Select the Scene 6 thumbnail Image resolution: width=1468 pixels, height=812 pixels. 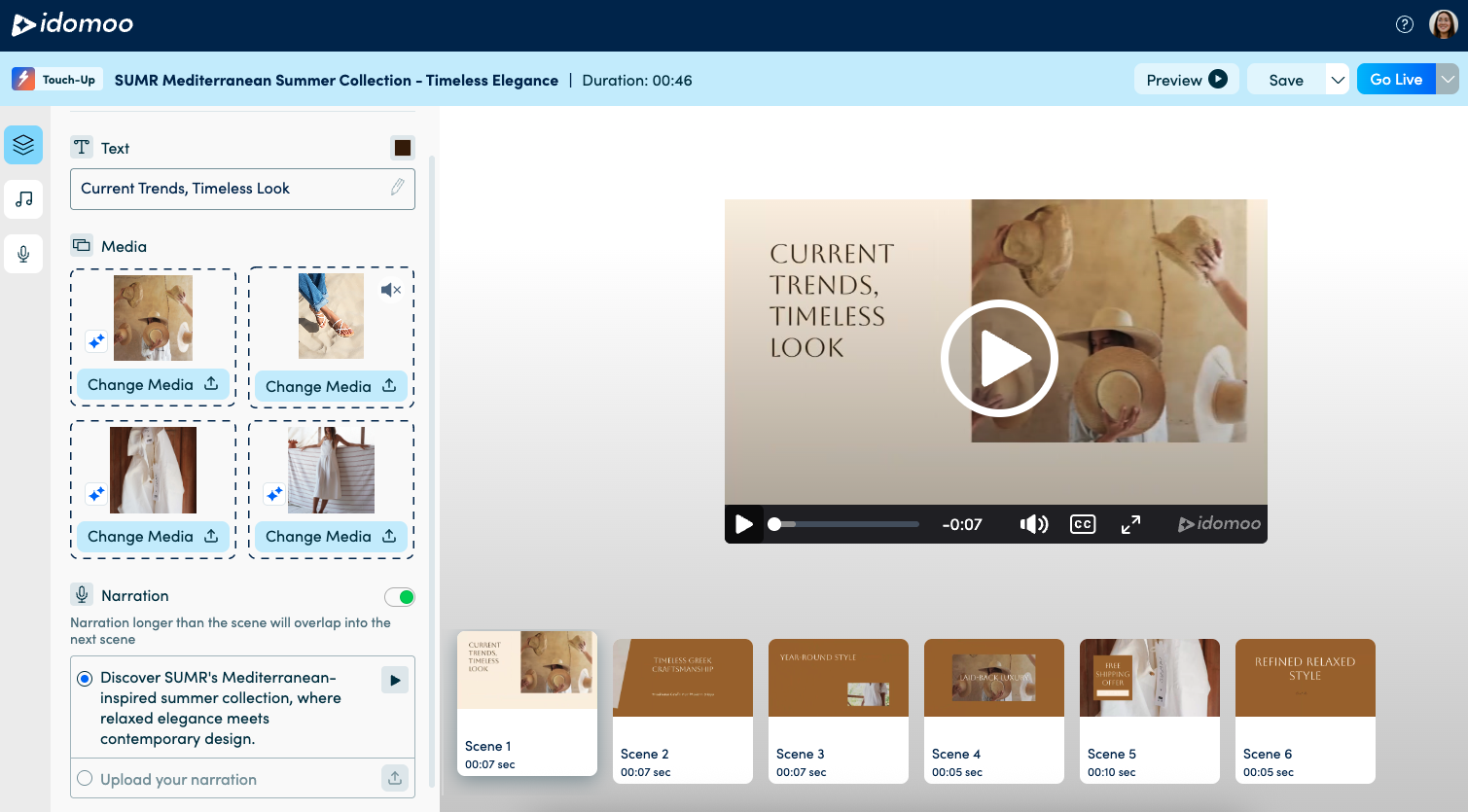pyautogui.click(x=1306, y=711)
